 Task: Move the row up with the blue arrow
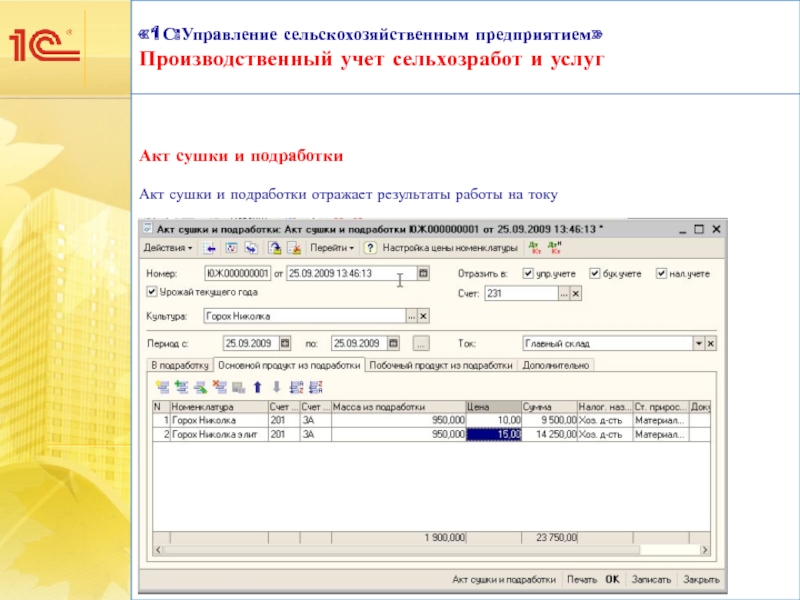tap(258, 387)
